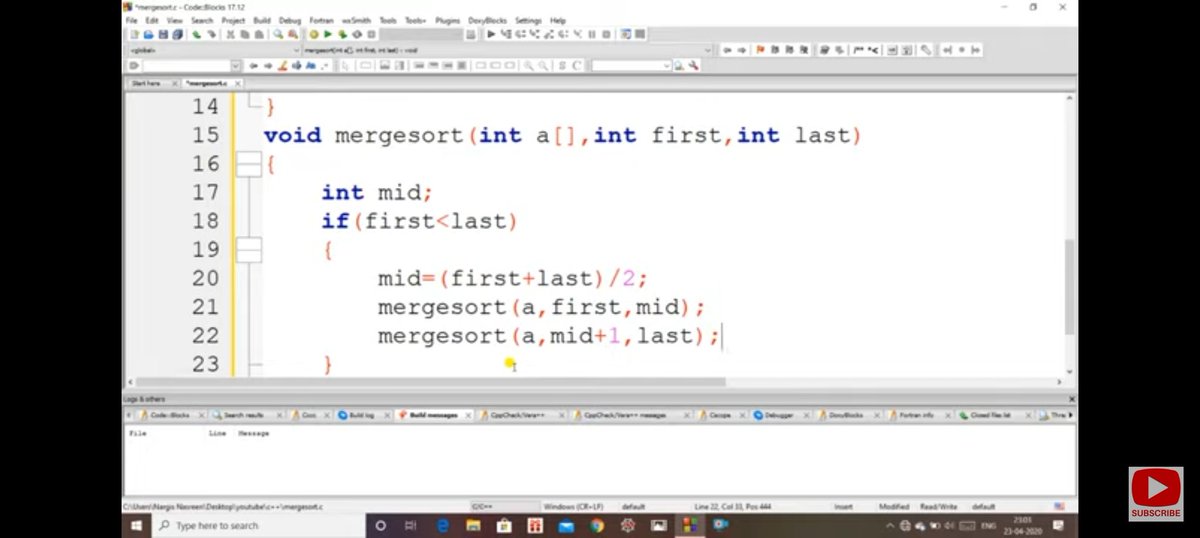Screen dimensions: 1200x538
Task: Open the Edit menu
Action: (151, 20)
